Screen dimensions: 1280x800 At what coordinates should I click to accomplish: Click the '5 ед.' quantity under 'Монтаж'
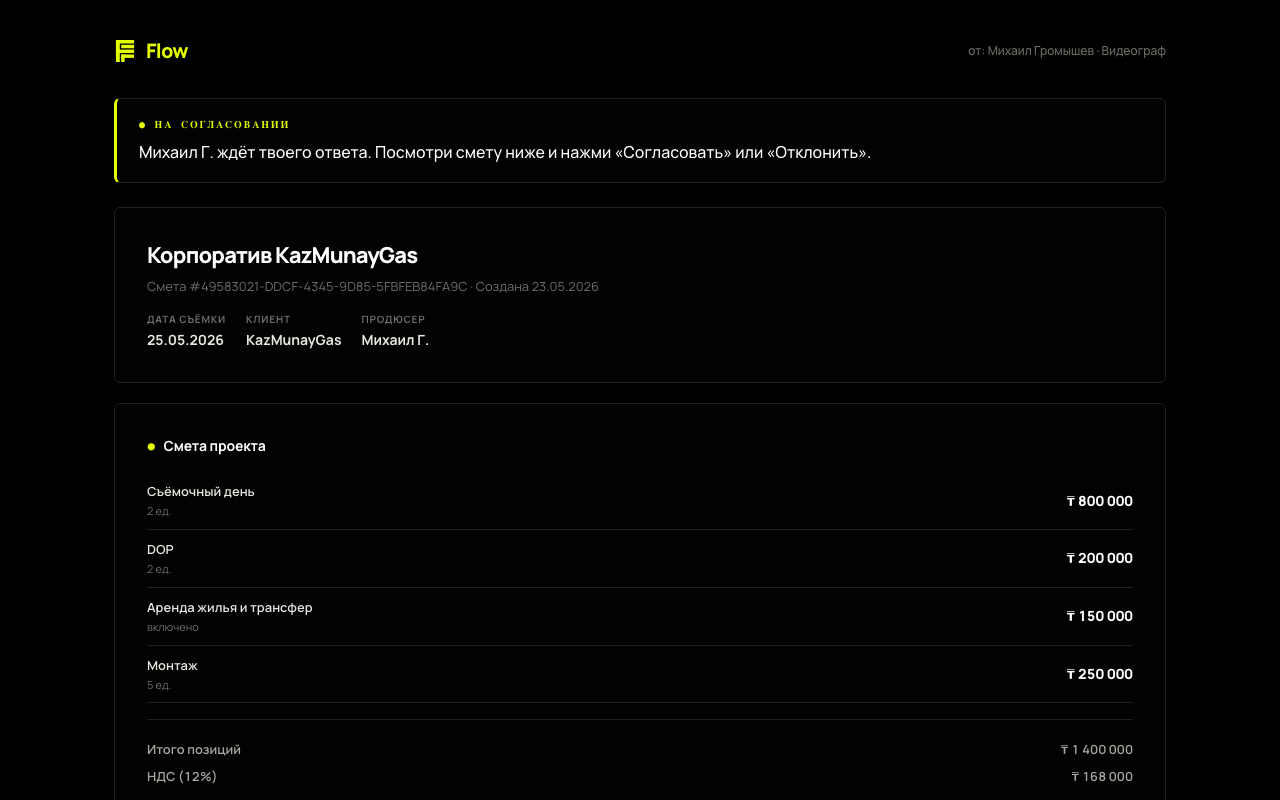pyautogui.click(x=159, y=685)
